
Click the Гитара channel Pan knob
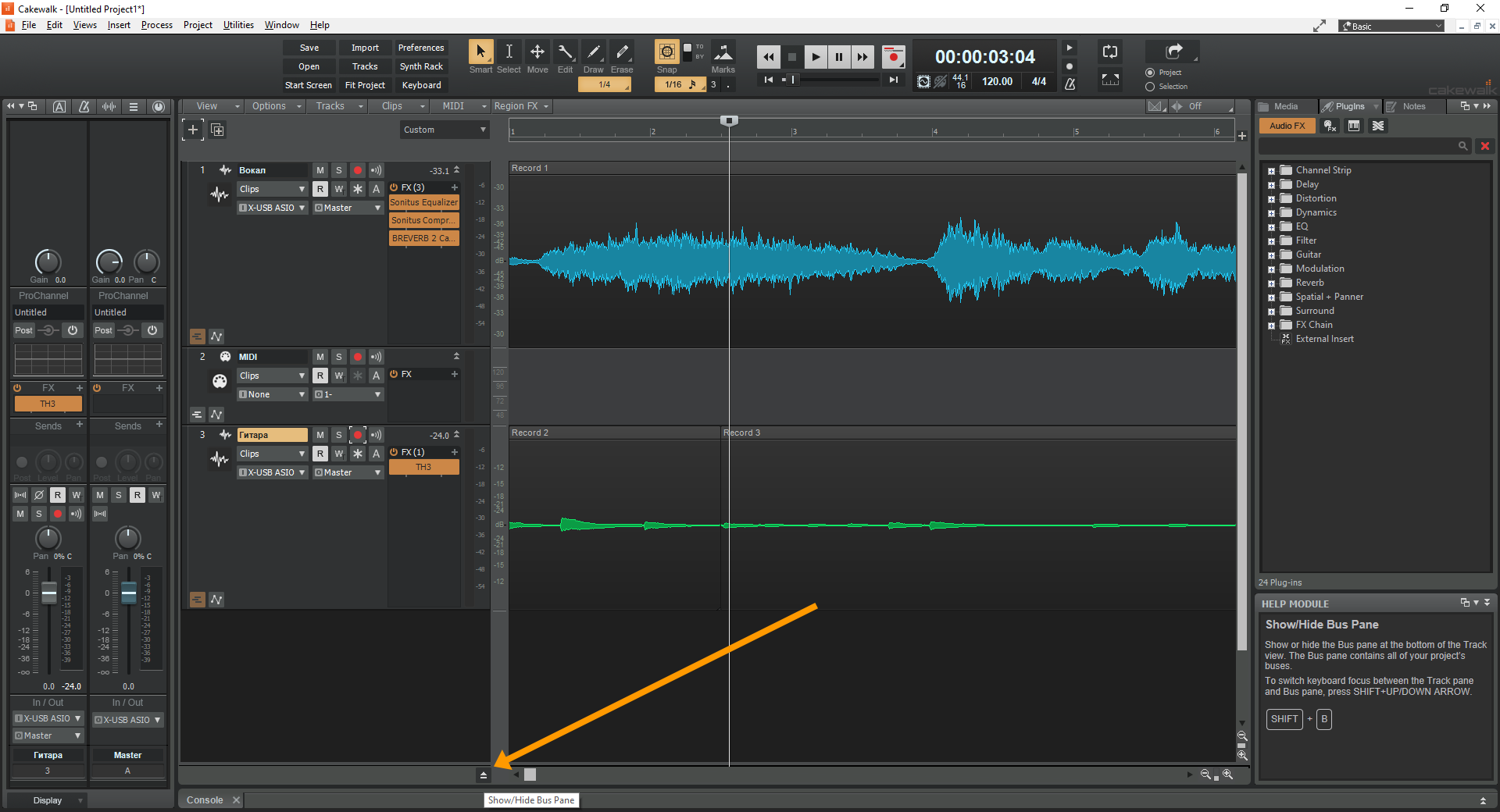[48, 538]
